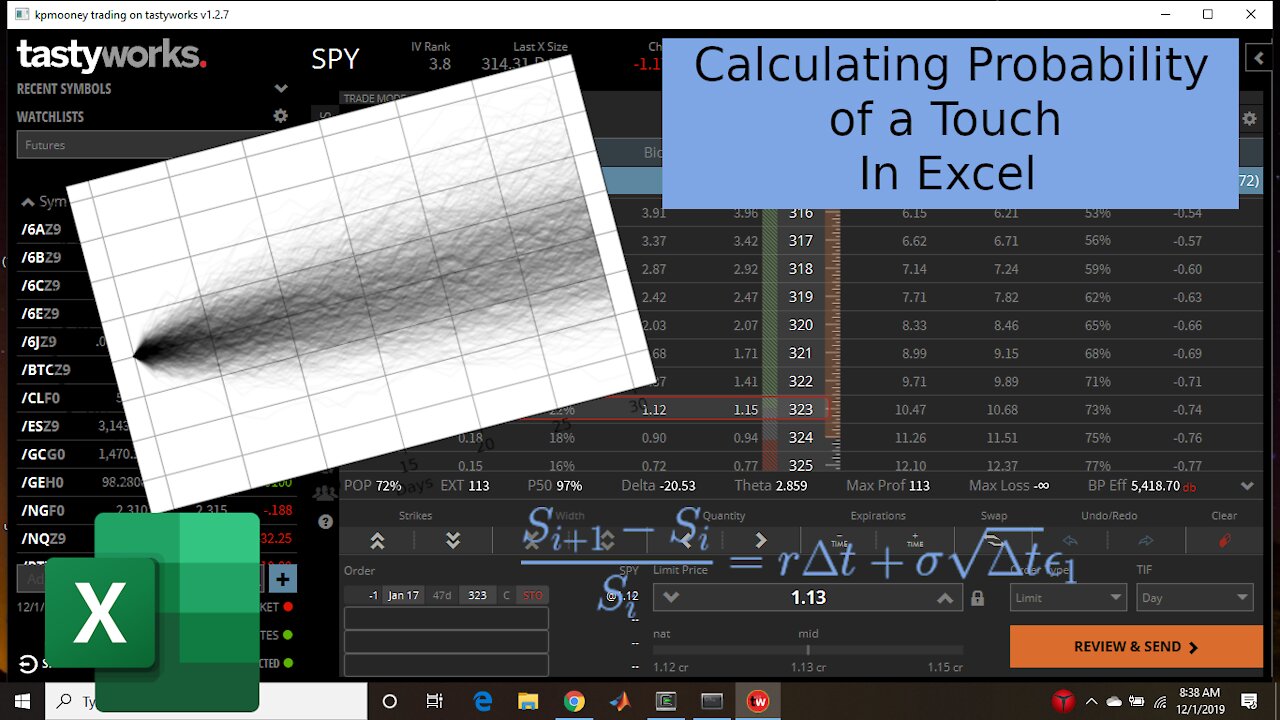The width and height of the screenshot is (1280, 720).
Task: Click strike 316 row
Action: coord(800,213)
